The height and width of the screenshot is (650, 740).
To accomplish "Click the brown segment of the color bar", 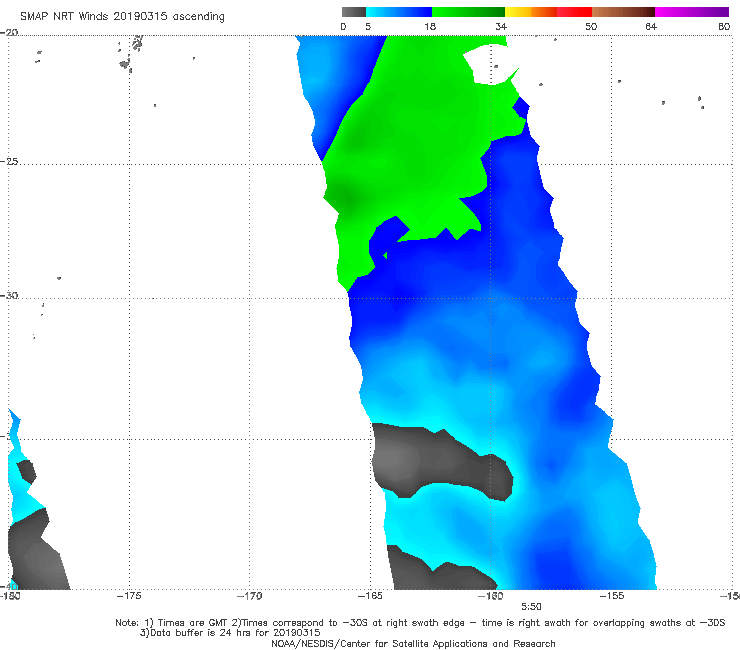I will click(623, 12).
